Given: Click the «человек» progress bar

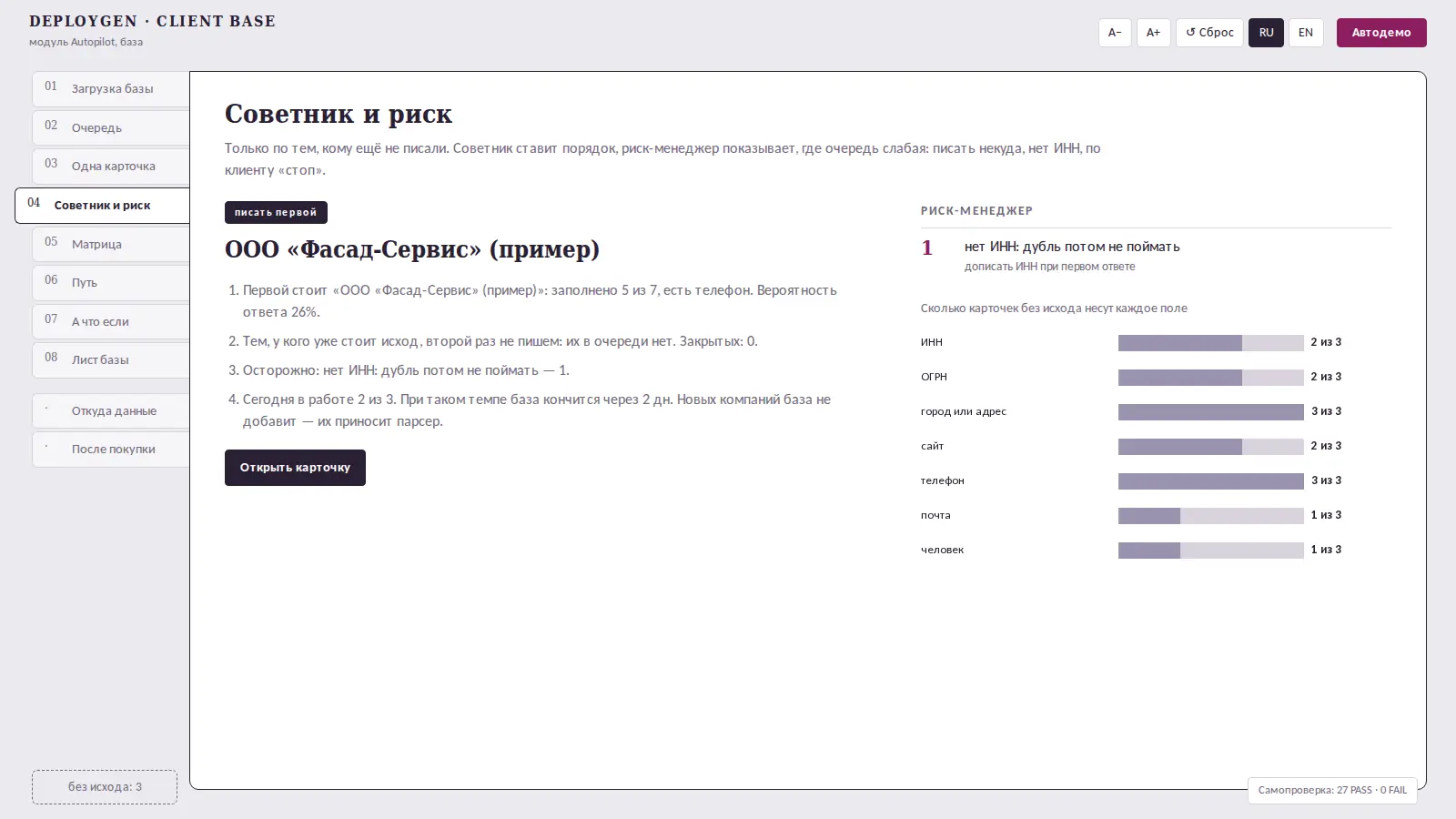Looking at the screenshot, I should click(x=1210, y=551).
